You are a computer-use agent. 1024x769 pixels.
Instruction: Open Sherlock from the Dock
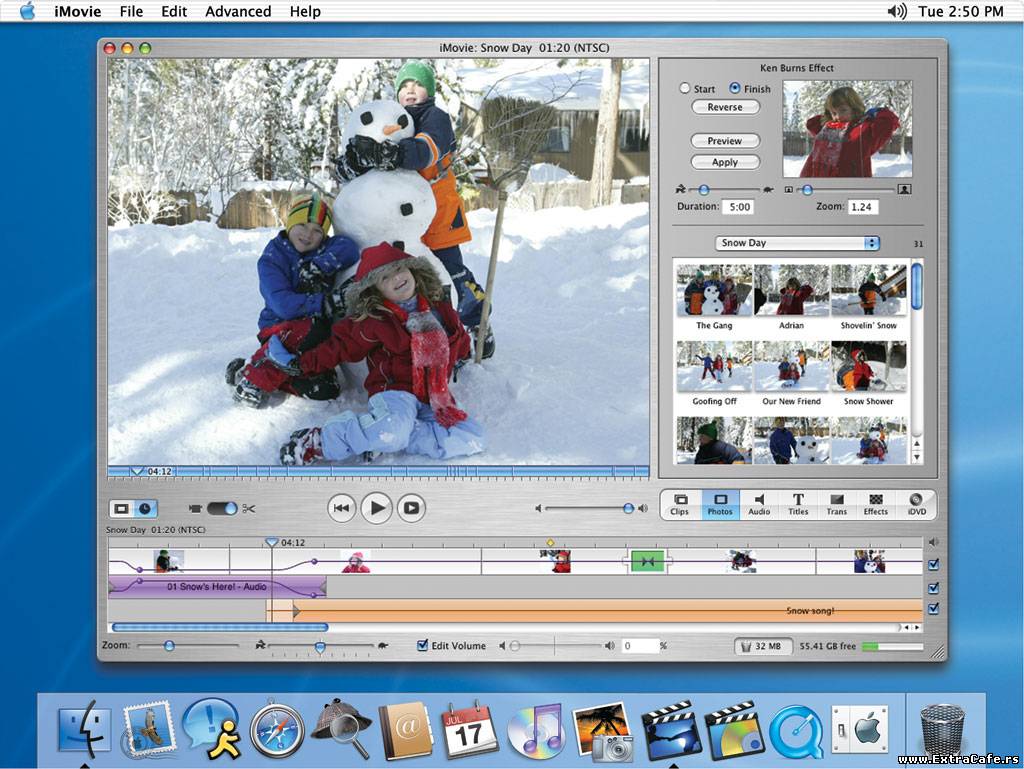pos(342,730)
